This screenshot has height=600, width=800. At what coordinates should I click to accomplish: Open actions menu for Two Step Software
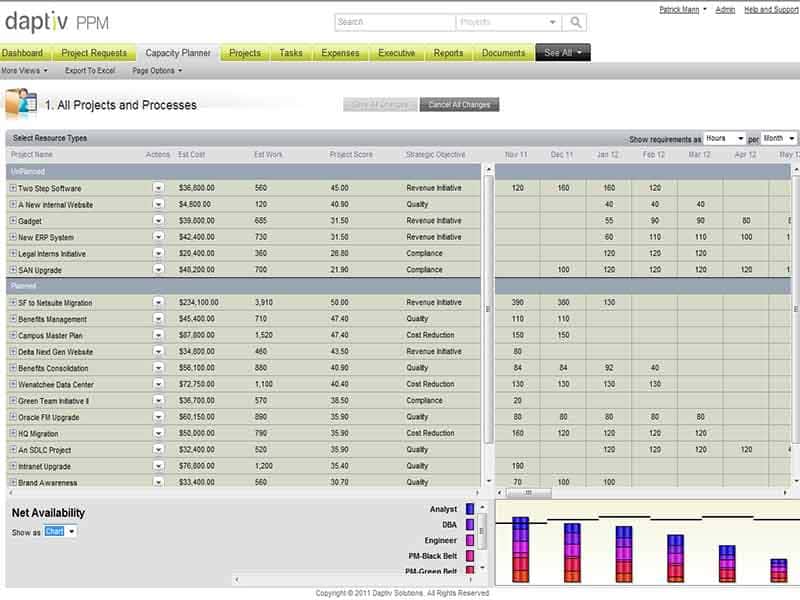click(158, 188)
